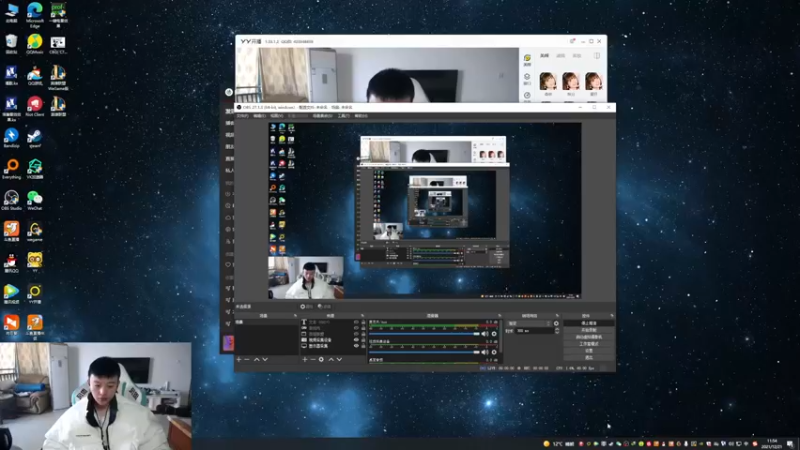Image resolution: width=800 pixels, height=450 pixels.
Task: Click 退出 button in OBS controls
Action: tap(589, 358)
